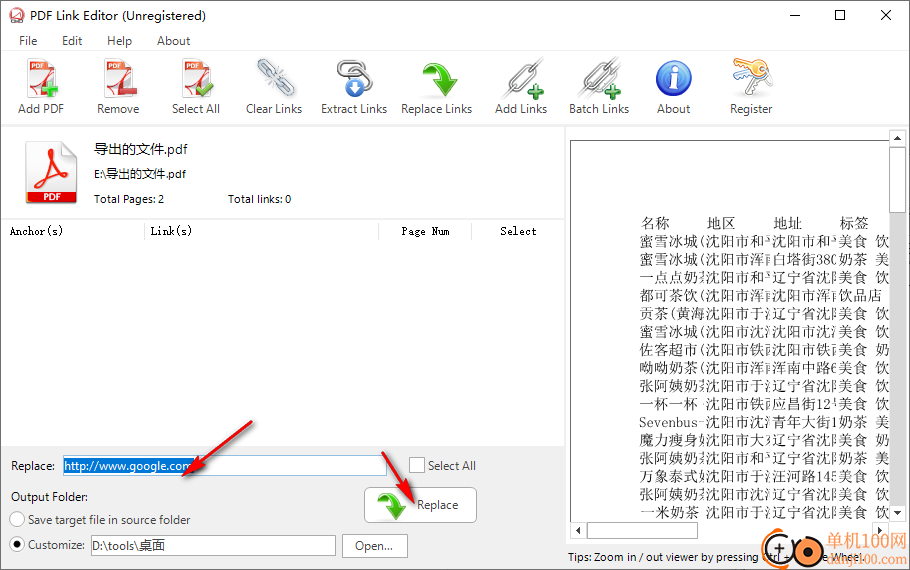Click the Remove PDF toolbar icon
Screen dimensions: 910x570
119,79
